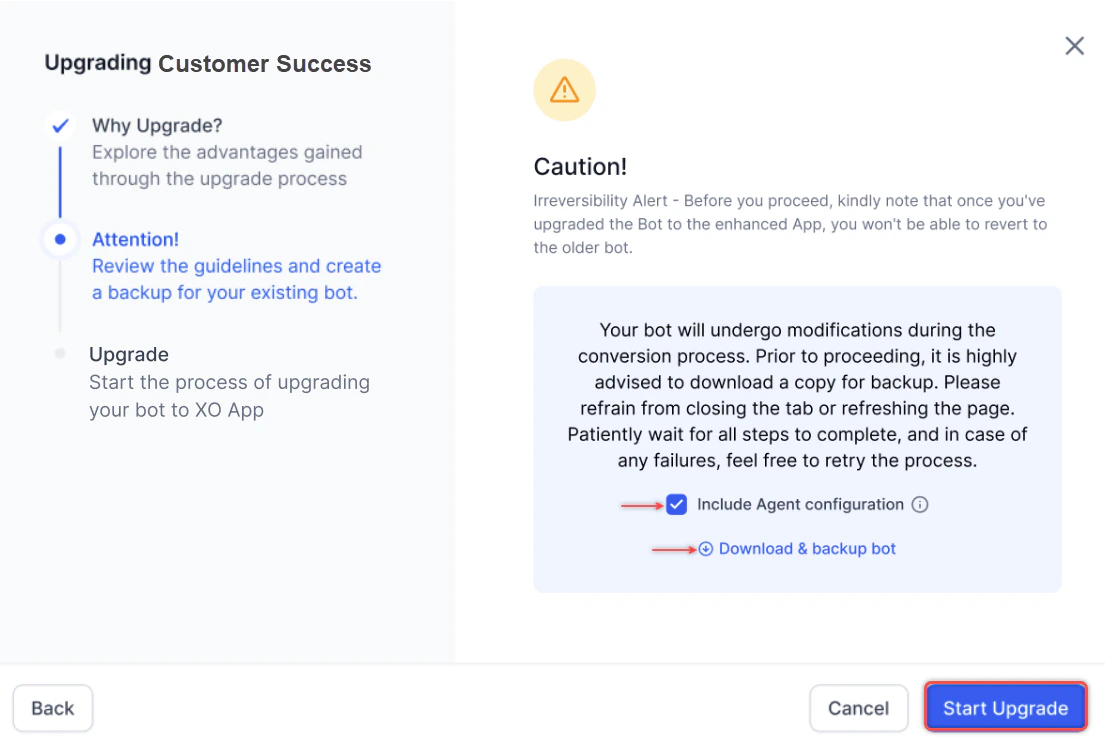Screen dimensions: 1105x742
Task: Go back using the Back button
Action: (52, 708)
